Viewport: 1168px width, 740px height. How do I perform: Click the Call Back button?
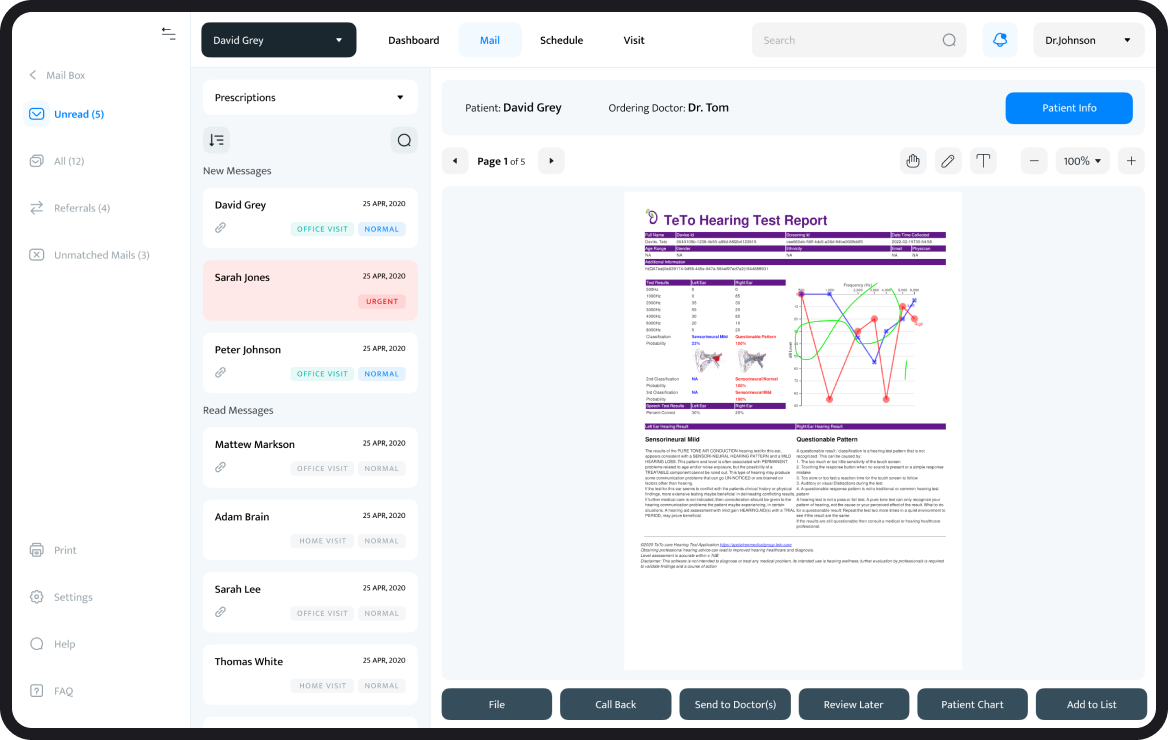pyautogui.click(x=615, y=704)
